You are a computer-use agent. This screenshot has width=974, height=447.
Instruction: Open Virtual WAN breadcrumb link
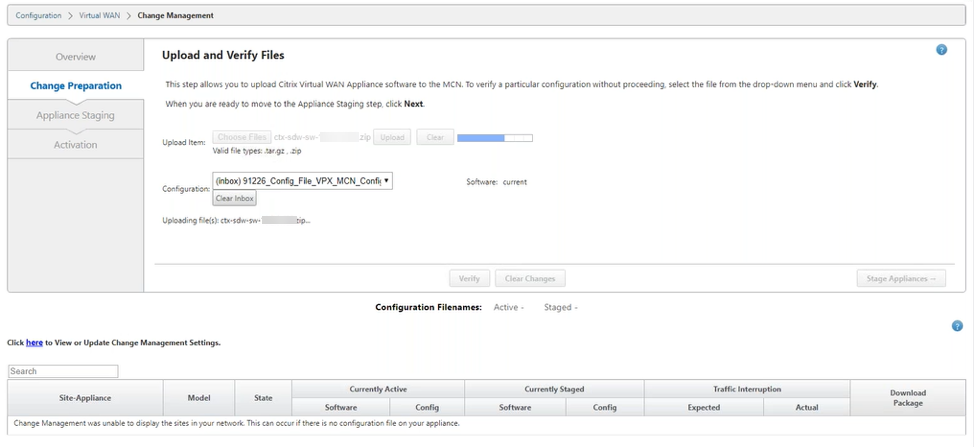pos(99,15)
